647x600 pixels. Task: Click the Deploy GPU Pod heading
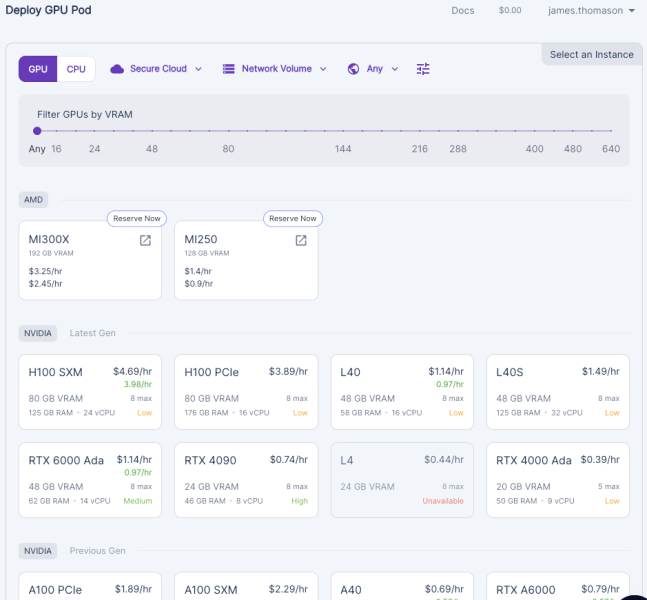pos(48,10)
